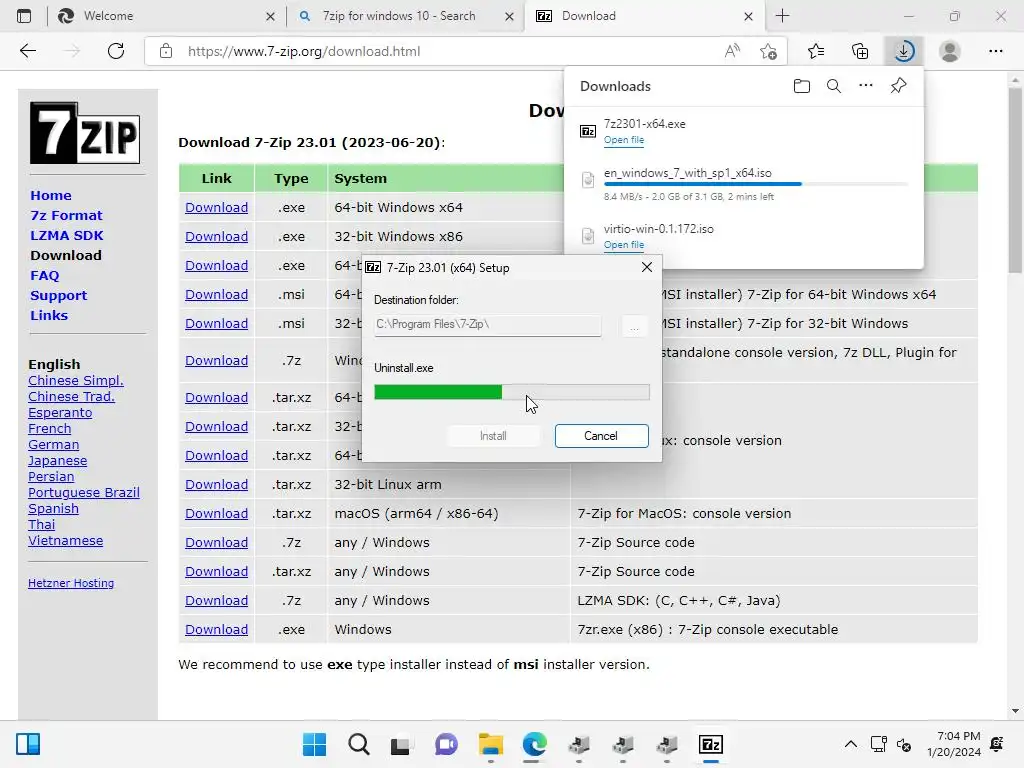Download LZMA SDK .7z archive
1024x768 pixels.
pyautogui.click(x=216, y=601)
